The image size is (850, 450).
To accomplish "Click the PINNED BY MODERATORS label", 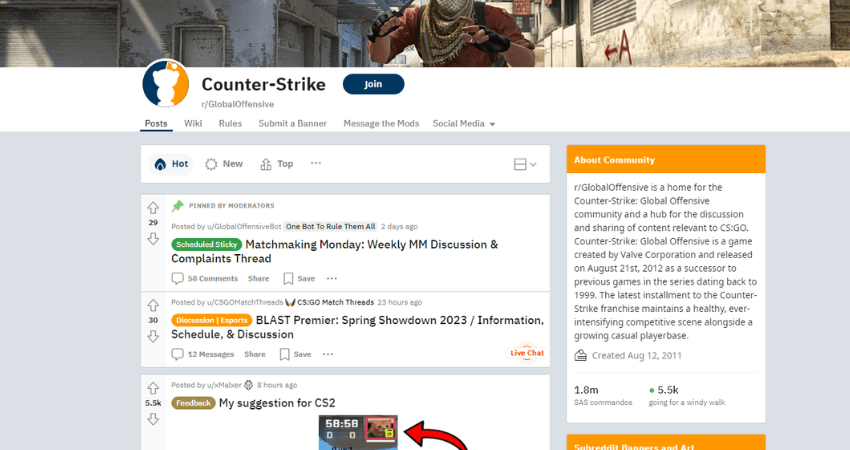I will click(x=231, y=206).
